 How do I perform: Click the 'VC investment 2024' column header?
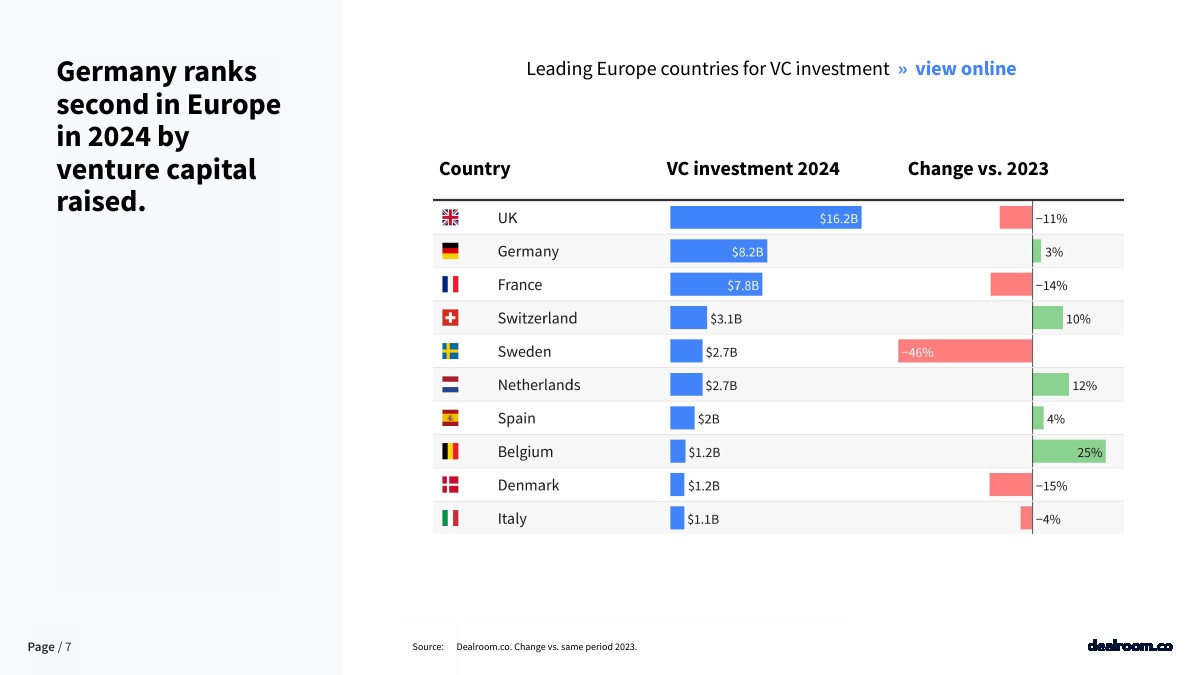click(753, 169)
